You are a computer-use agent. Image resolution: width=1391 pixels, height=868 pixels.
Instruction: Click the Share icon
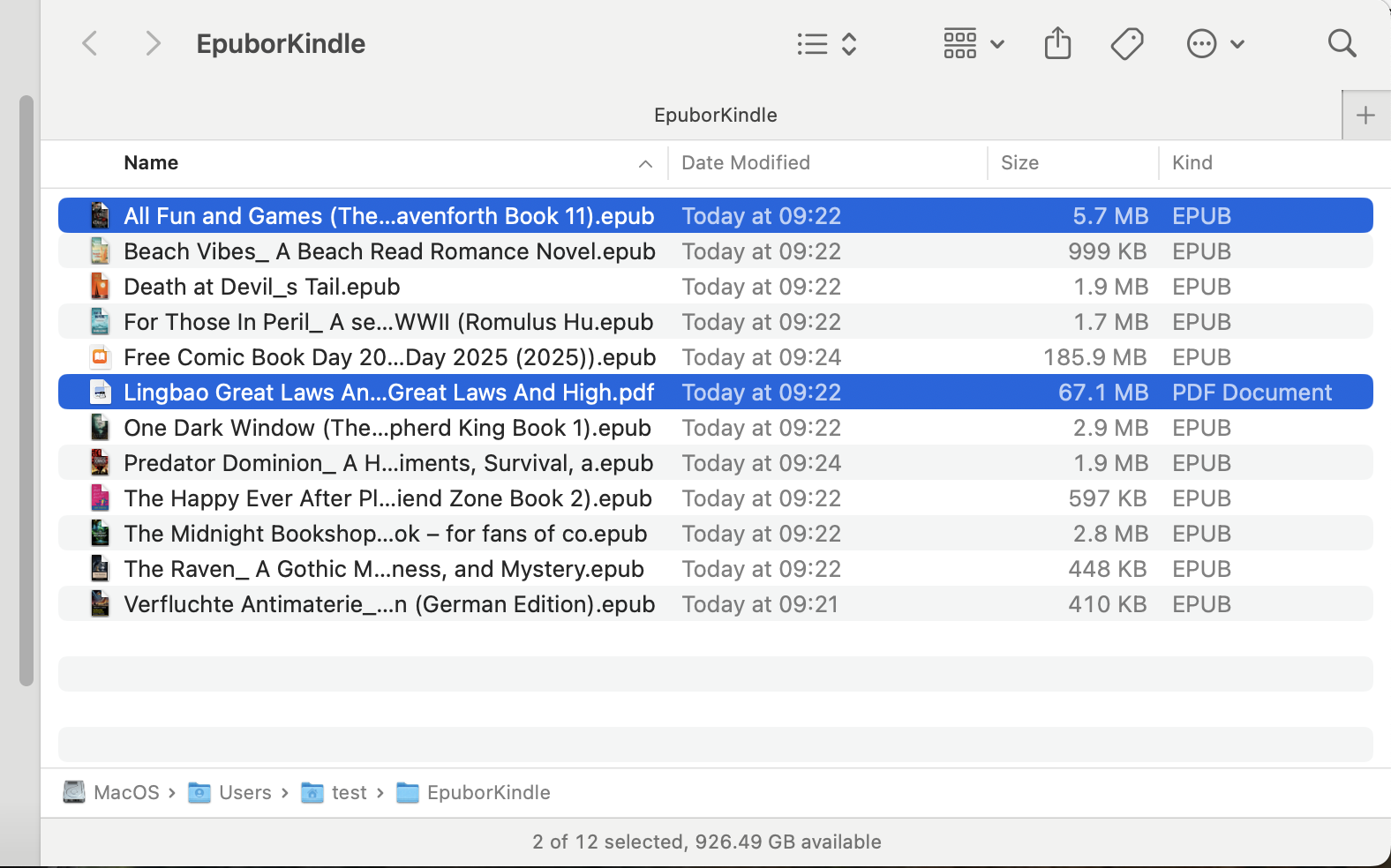(x=1057, y=43)
